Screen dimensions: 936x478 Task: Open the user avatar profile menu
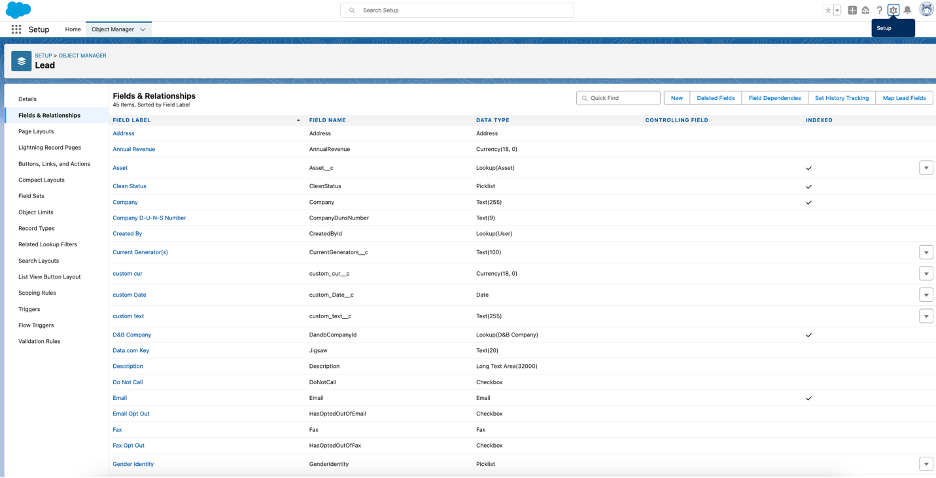click(924, 10)
